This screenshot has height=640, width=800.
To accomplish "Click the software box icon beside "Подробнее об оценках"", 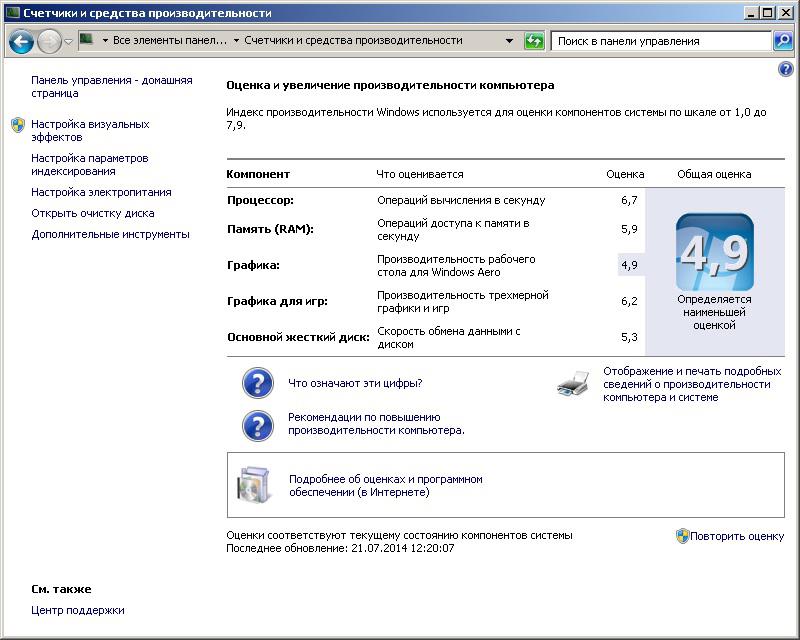I will click(254, 486).
